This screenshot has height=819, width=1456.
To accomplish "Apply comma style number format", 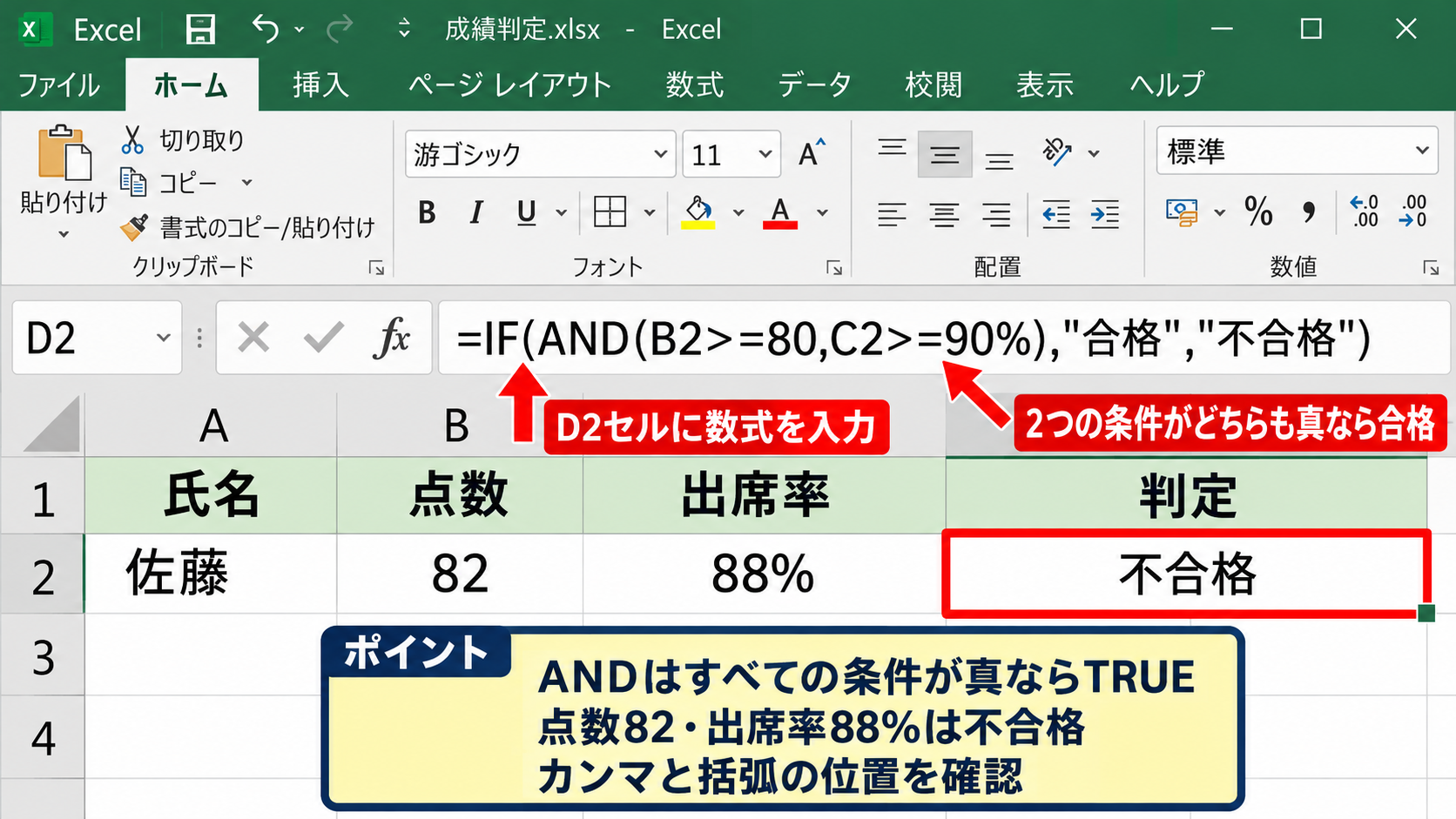I will coord(1308,211).
